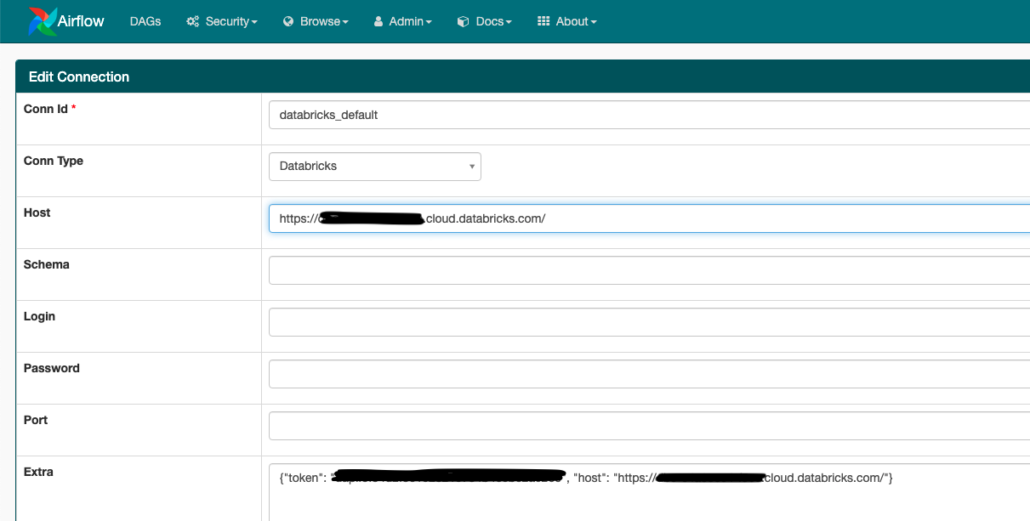Open the Admin dropdown menu
1030x521 pixels.
(x=403, y=22)
